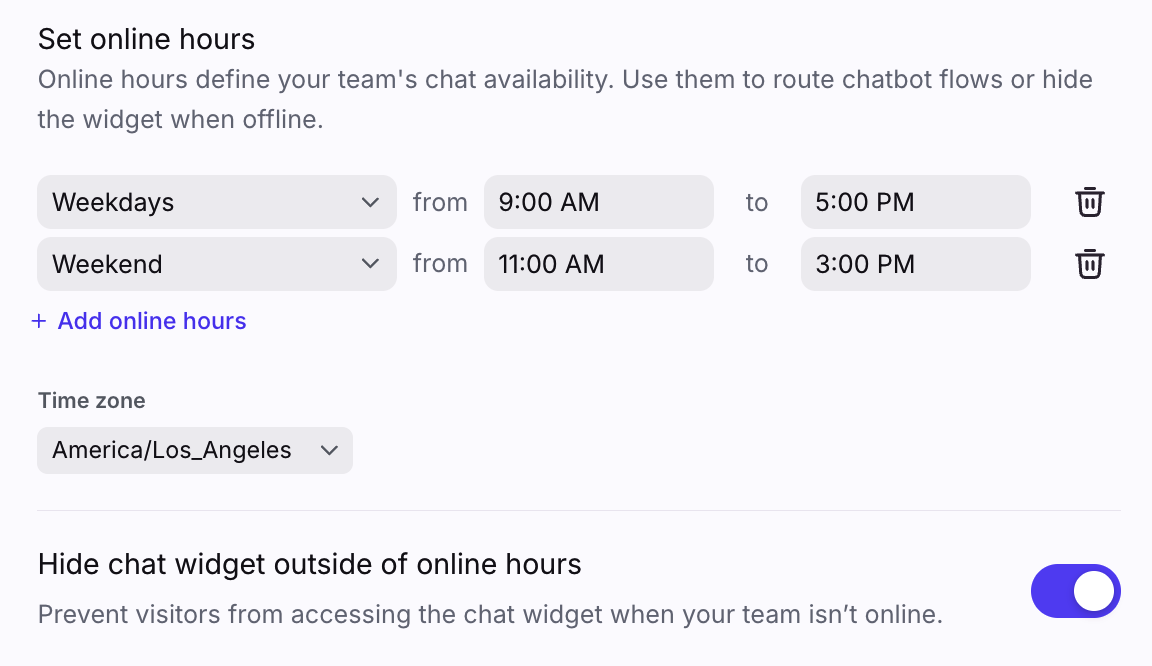Click the "from" label in Weekdays row
Screen dimensions: 1152x666
pos(440,202)
